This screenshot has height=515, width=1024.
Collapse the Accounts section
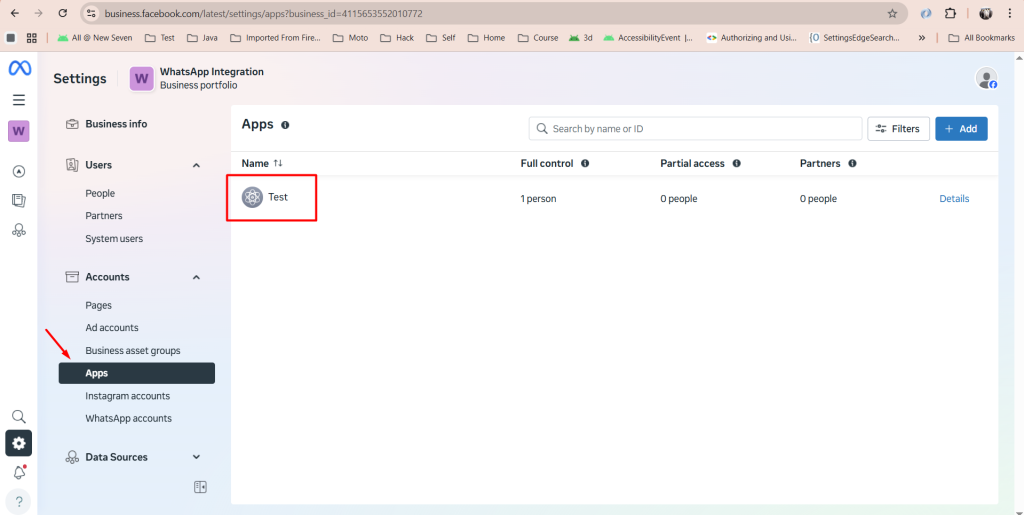point(196,277)
